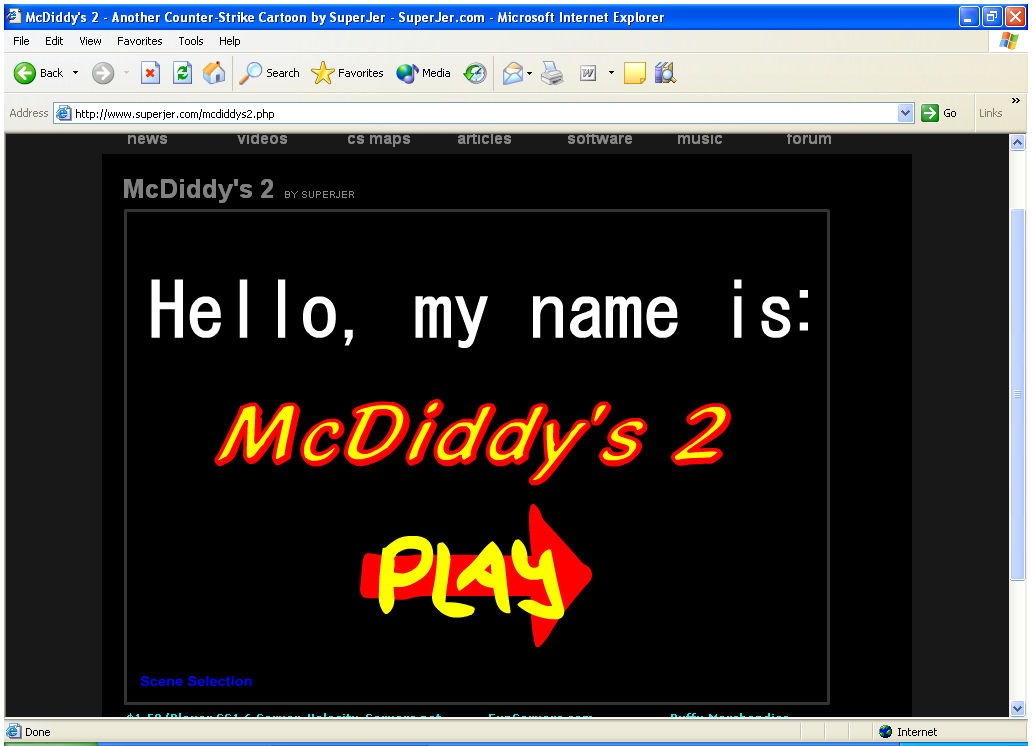Open the Print icon on the toolbar

(551, 72)
